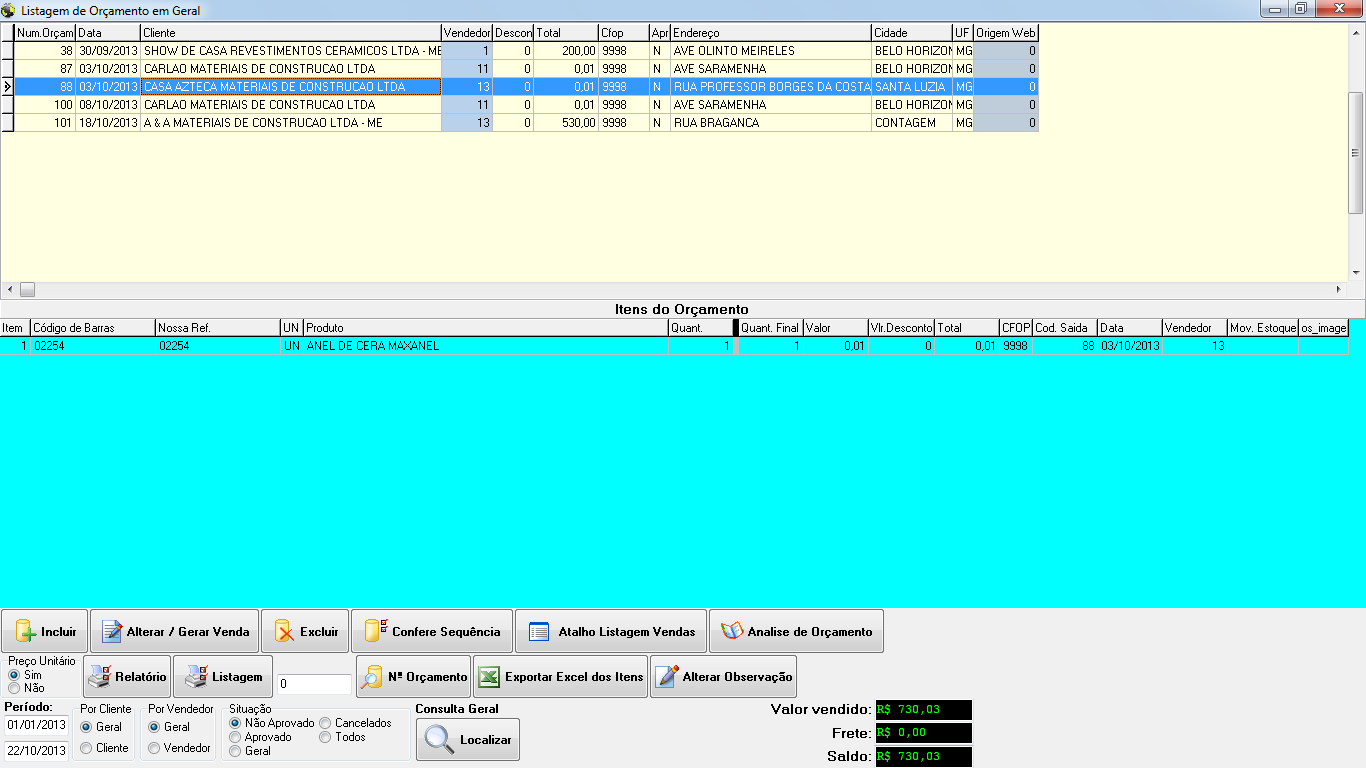This screenshot has height=768, width=1366.
Task: Click city cell CONTAGEM
Action: (911, 123)
